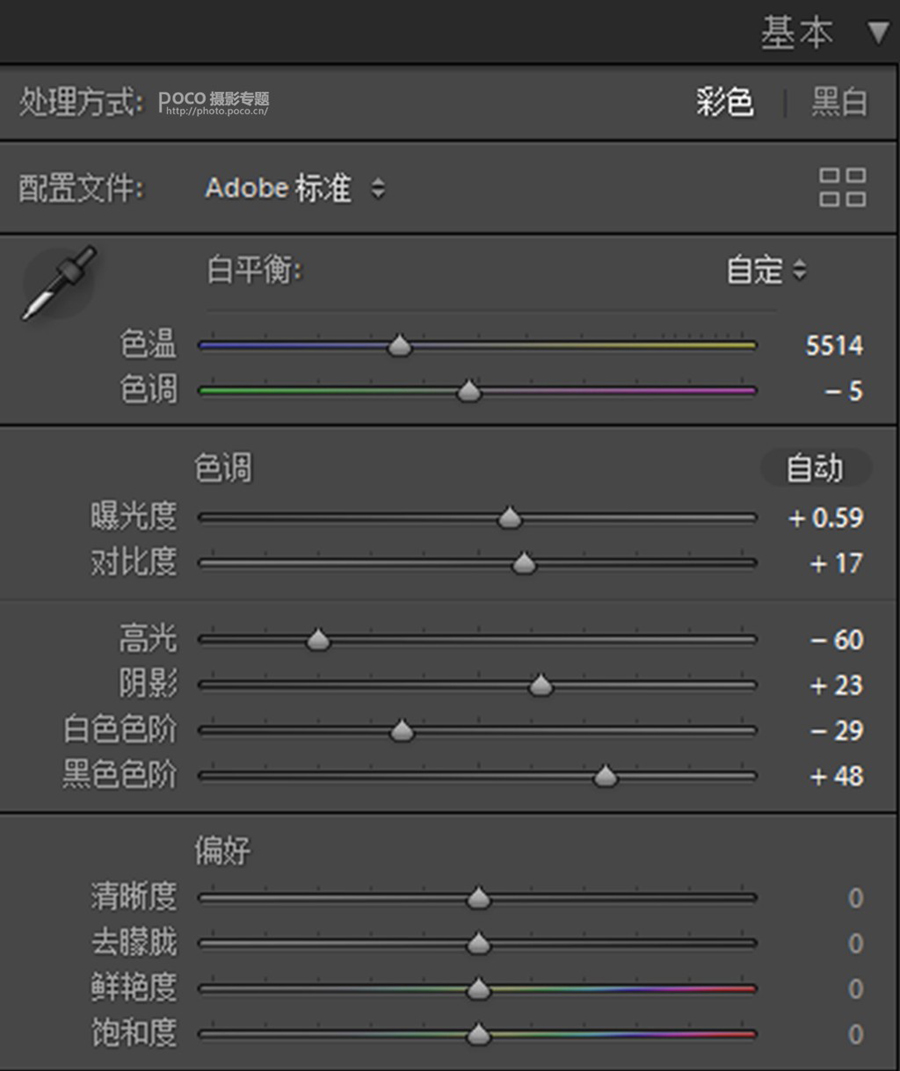The height and width of the screenshot is (1071, 900).
Task: Open the Adobe 标准 profile dropdown
Action: (294, 188)
